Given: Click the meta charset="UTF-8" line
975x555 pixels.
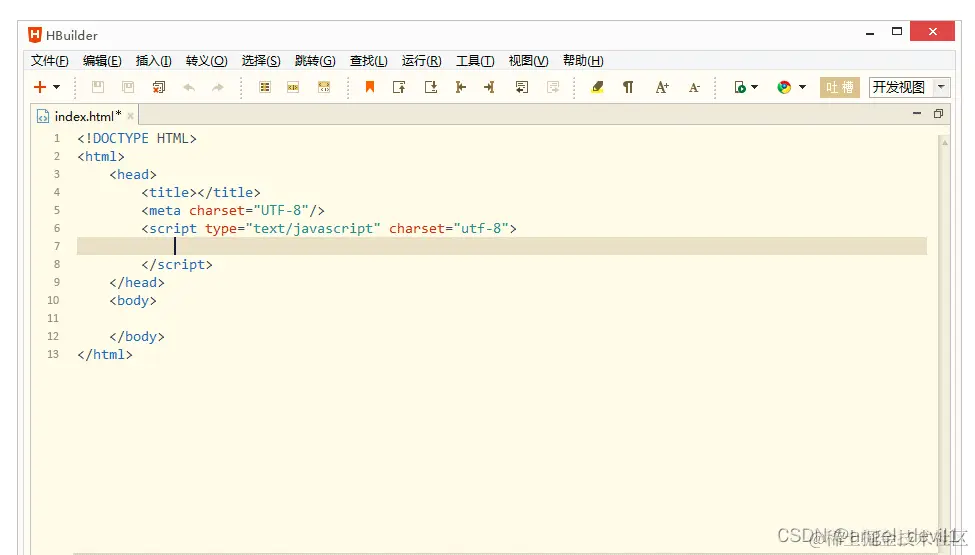Looking at the screenshot, I should pos(233,210).
